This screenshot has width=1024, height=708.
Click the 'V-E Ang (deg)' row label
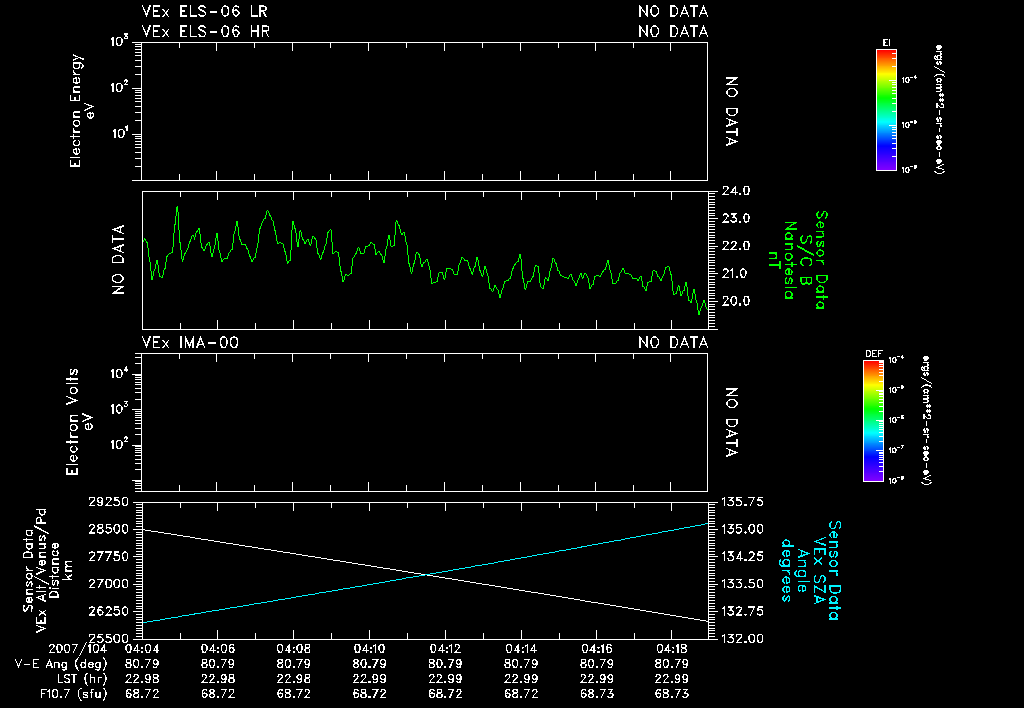[x=61, y=664]
